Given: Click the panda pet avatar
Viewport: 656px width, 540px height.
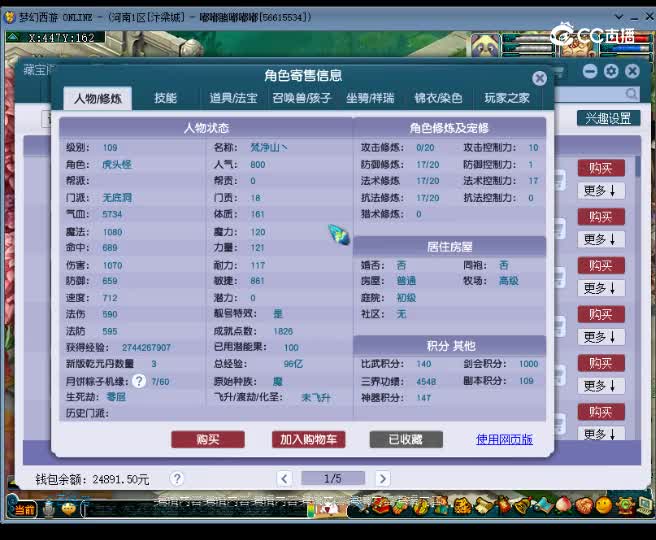Looking at the screenshot, I should [x=485, y=45].
